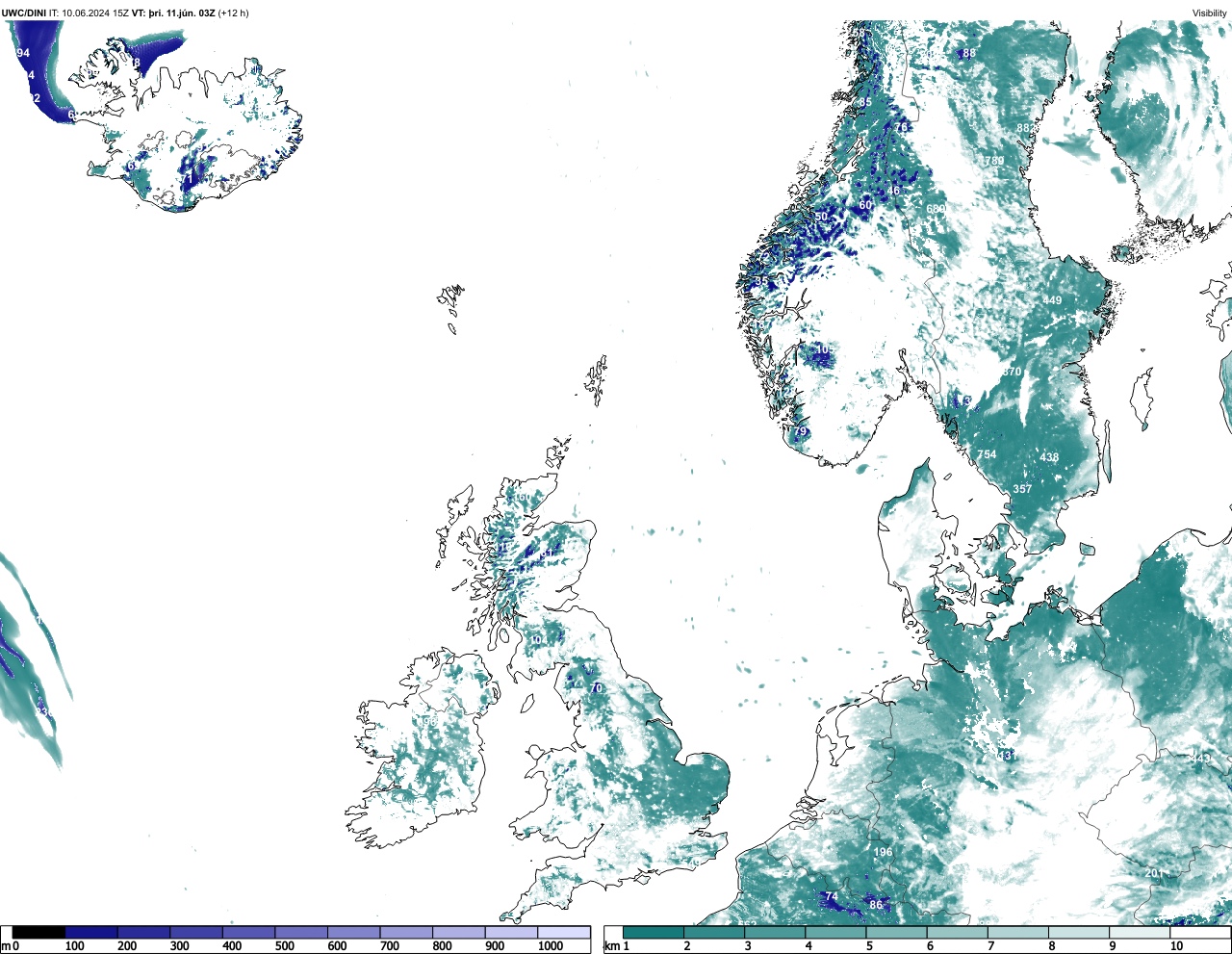Click the '94' value near Greenland coast

tap(23, 53)
